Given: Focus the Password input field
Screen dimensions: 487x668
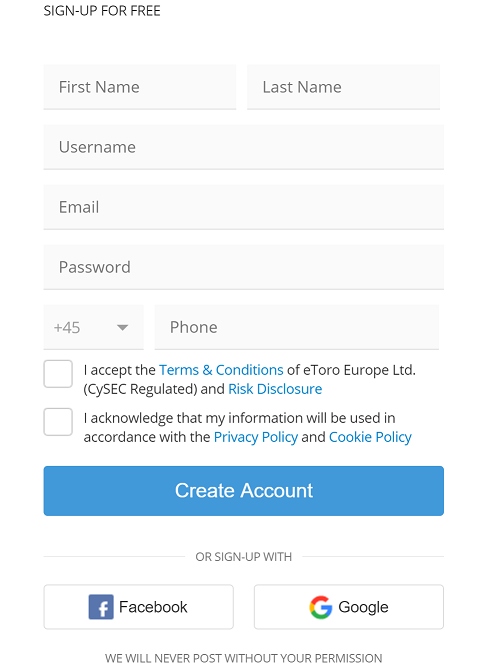Looking at the screenshot, I should 244,268.
